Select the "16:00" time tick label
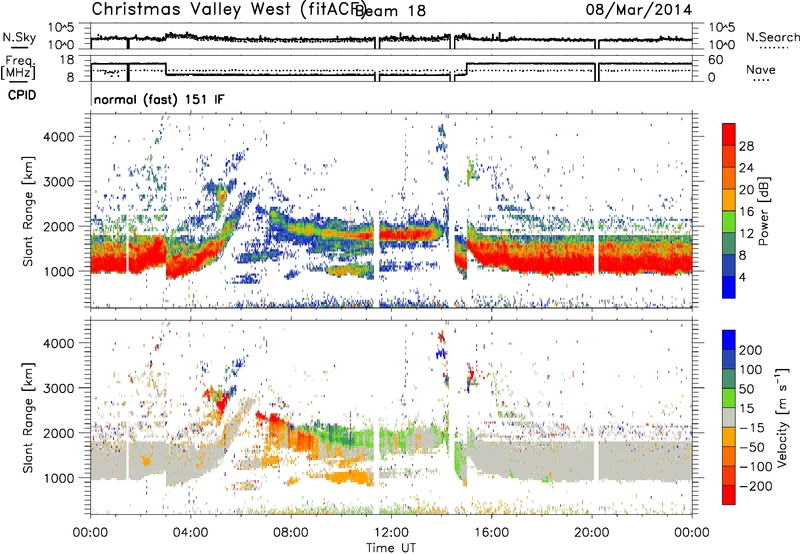This screenshot has width=800, height=554. click(491, 533)
